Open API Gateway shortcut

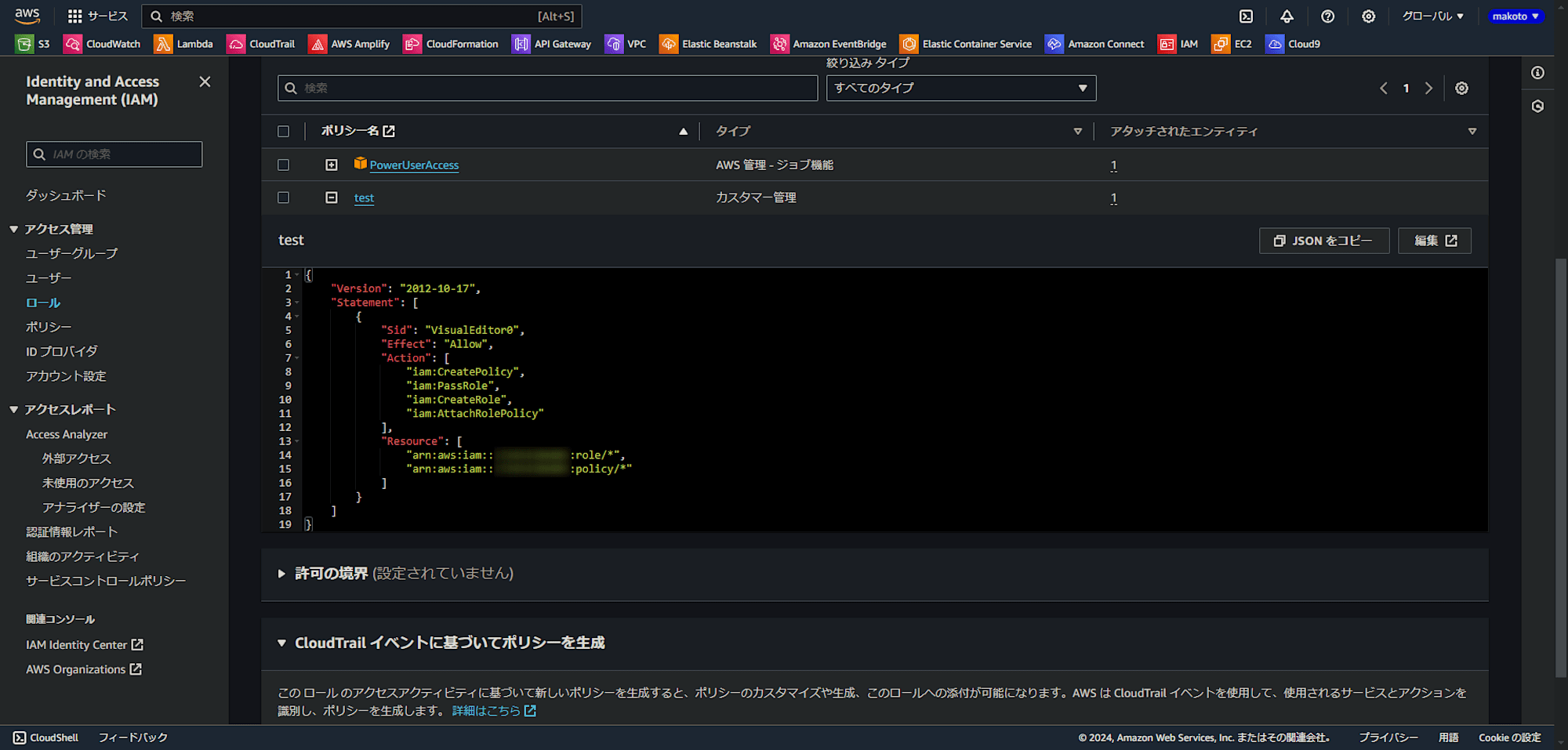point(551,44)
